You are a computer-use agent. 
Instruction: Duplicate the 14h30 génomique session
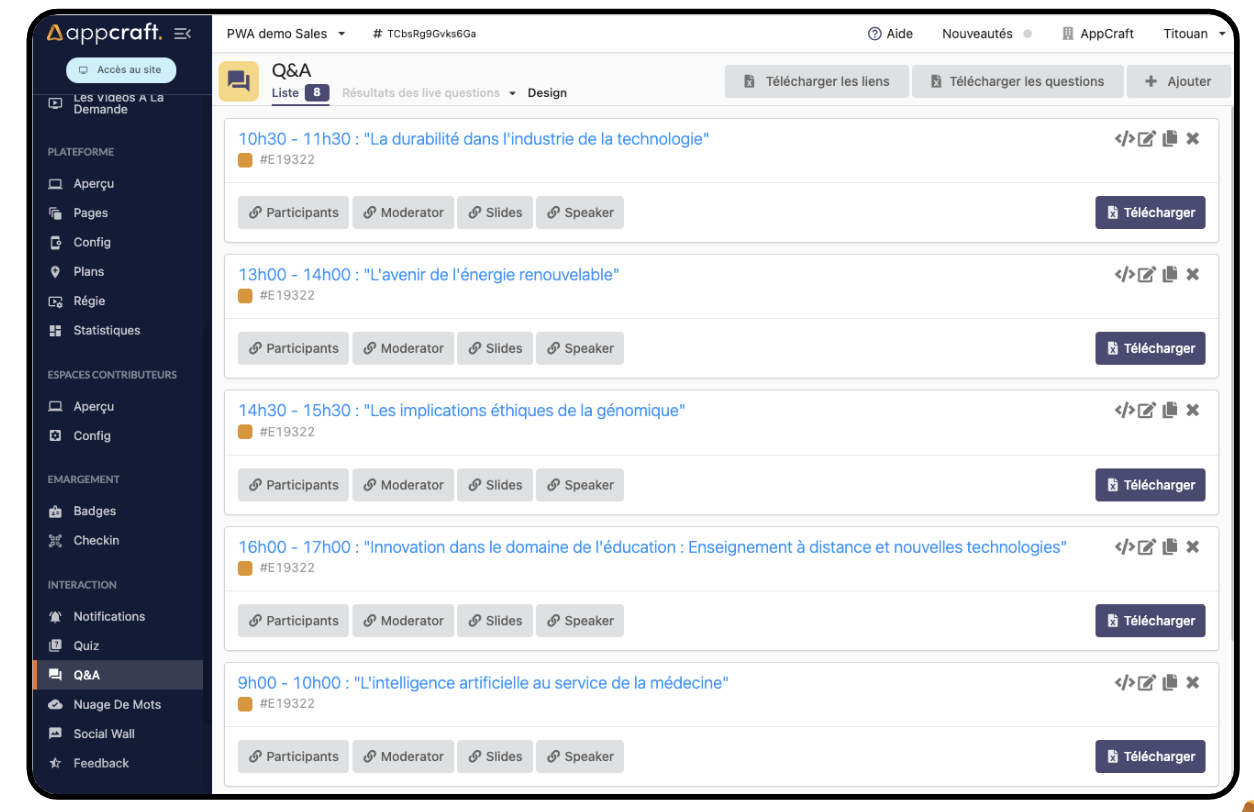pyautogui.click(x=1170, y=410)
